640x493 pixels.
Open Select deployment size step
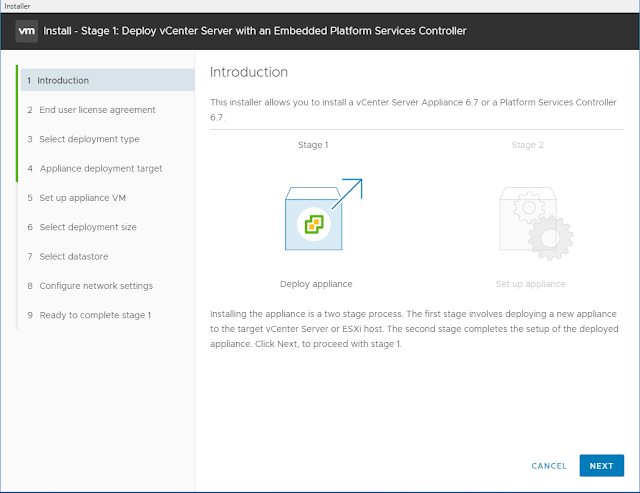82,227
